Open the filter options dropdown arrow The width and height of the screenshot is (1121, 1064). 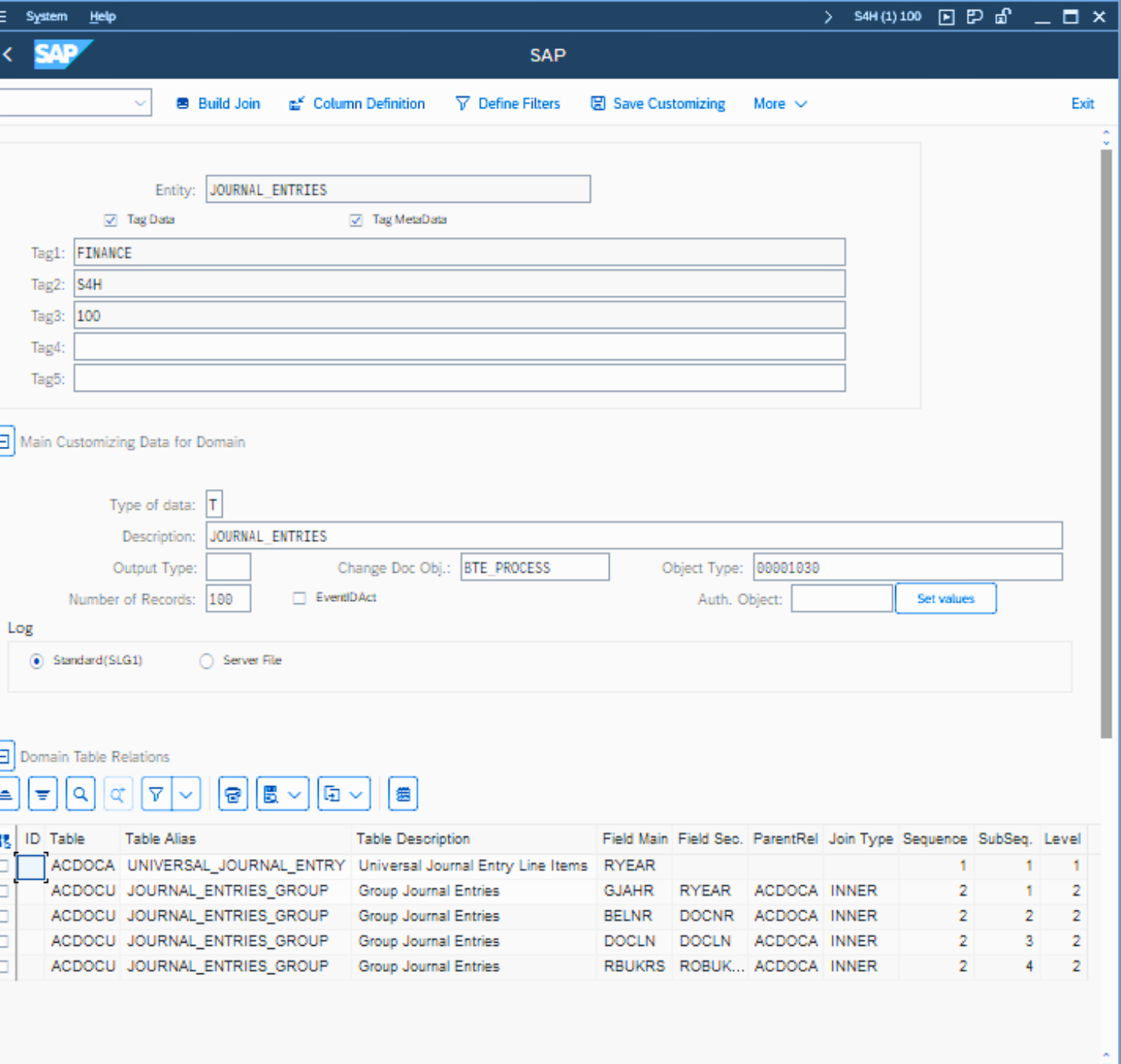[186, 795]
